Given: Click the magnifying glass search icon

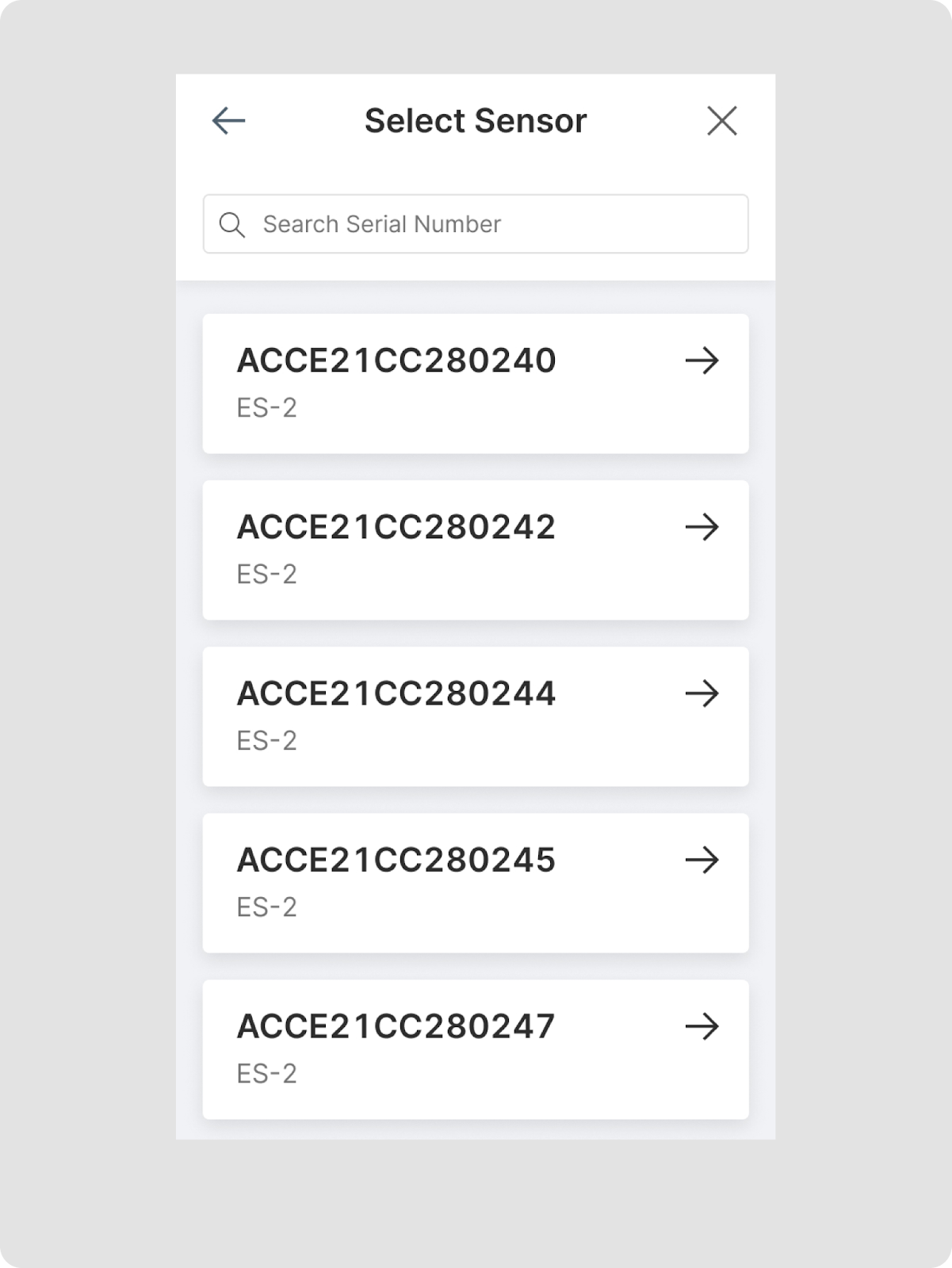Looking at the screenshot, I should tap(231, 224).
